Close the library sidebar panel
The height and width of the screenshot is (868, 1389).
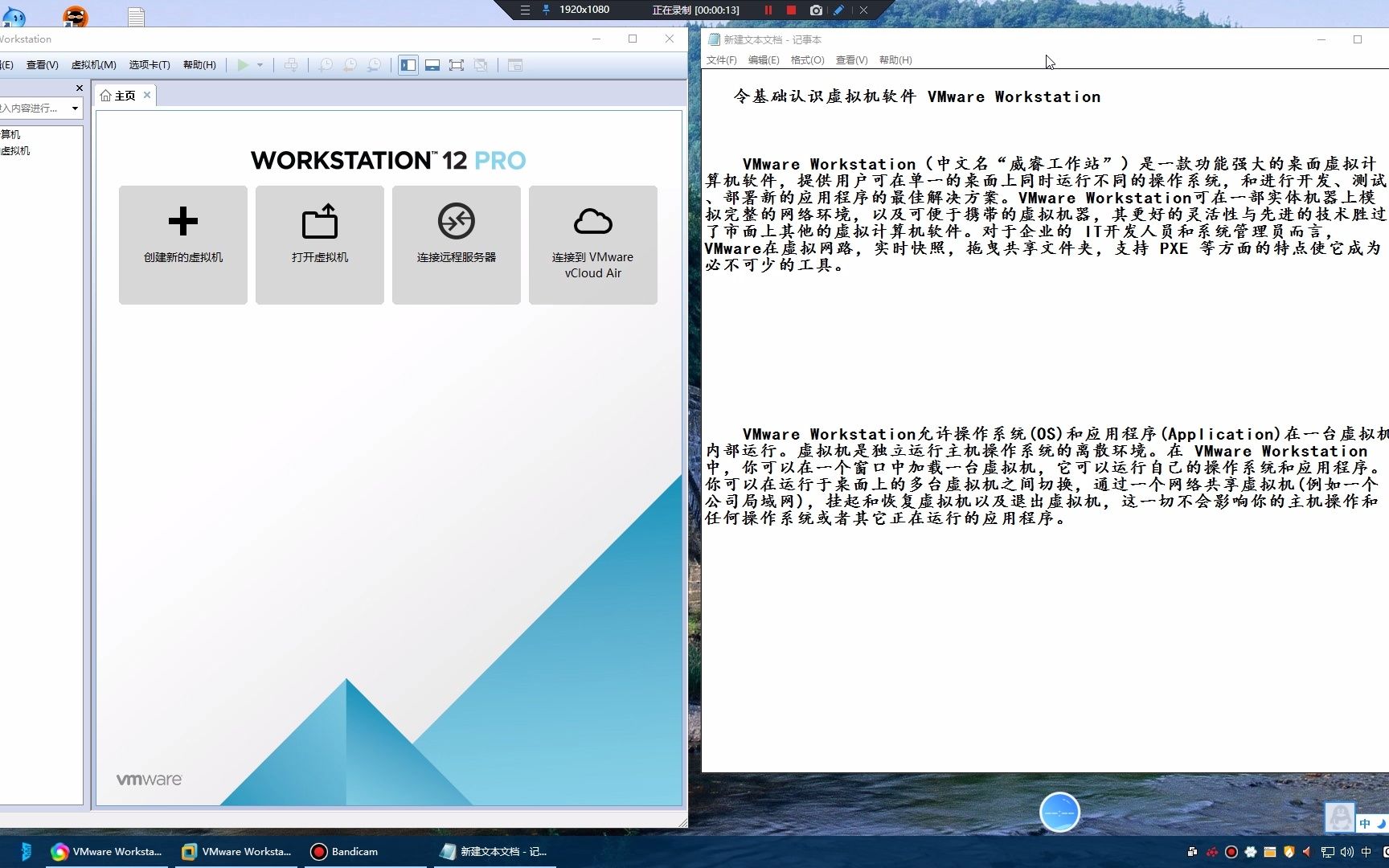(x=79, y=88)
